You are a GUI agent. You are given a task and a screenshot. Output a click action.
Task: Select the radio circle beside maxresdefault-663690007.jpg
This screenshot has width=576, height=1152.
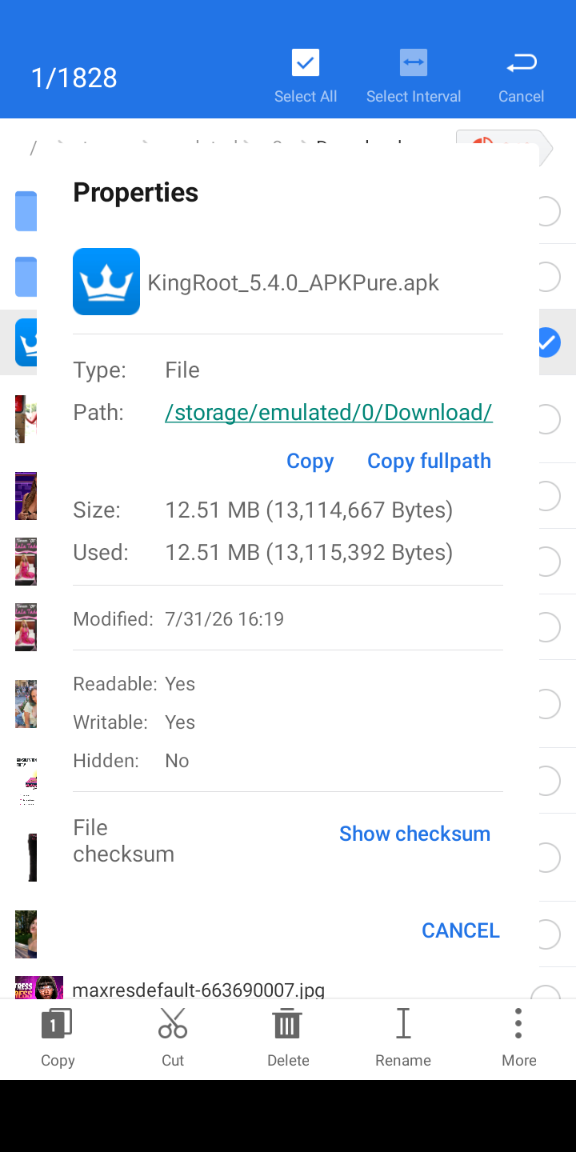[545, 994]
